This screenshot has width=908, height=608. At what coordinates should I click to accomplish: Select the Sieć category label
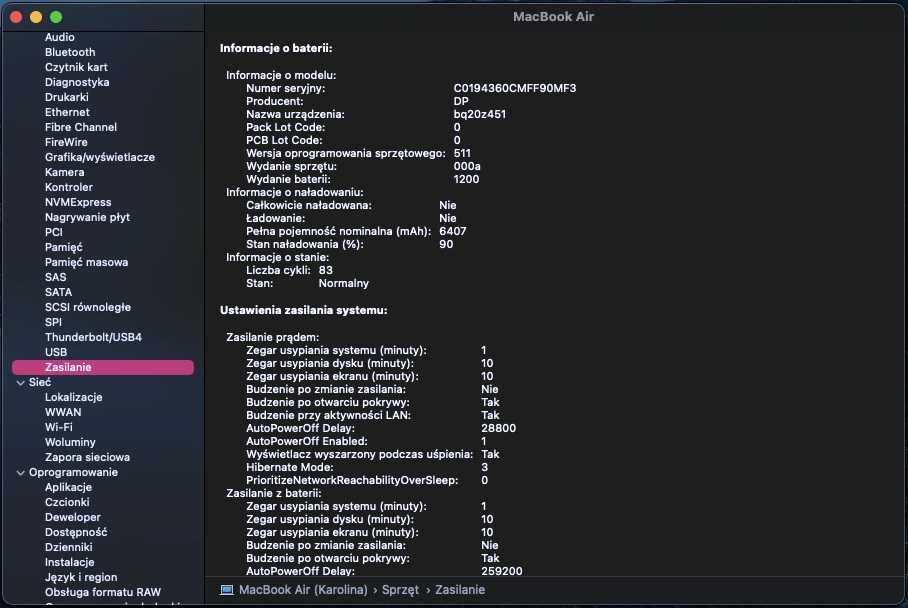[x=40, y=382]
